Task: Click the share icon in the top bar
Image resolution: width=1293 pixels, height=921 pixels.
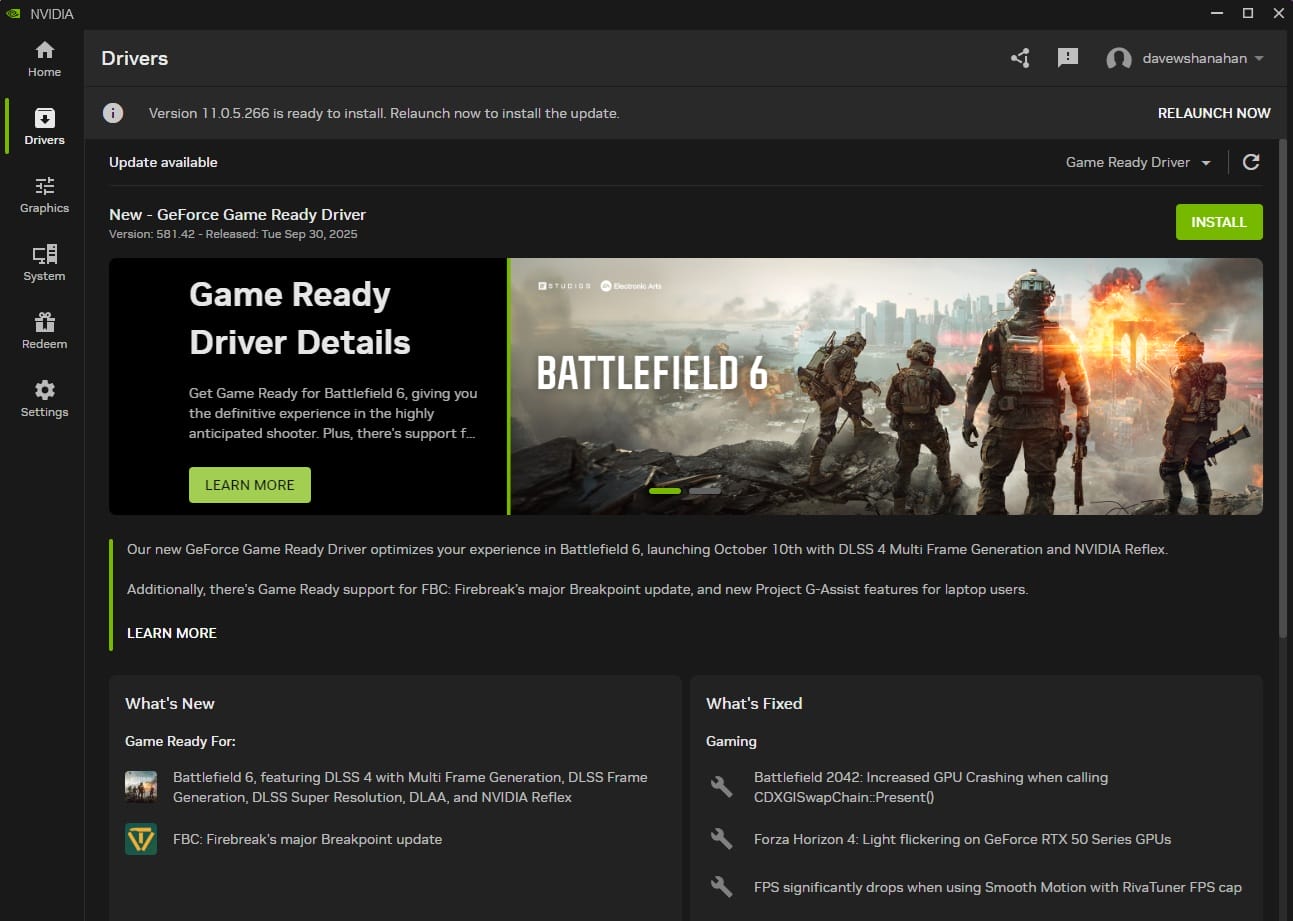Action: (1019, 58)
